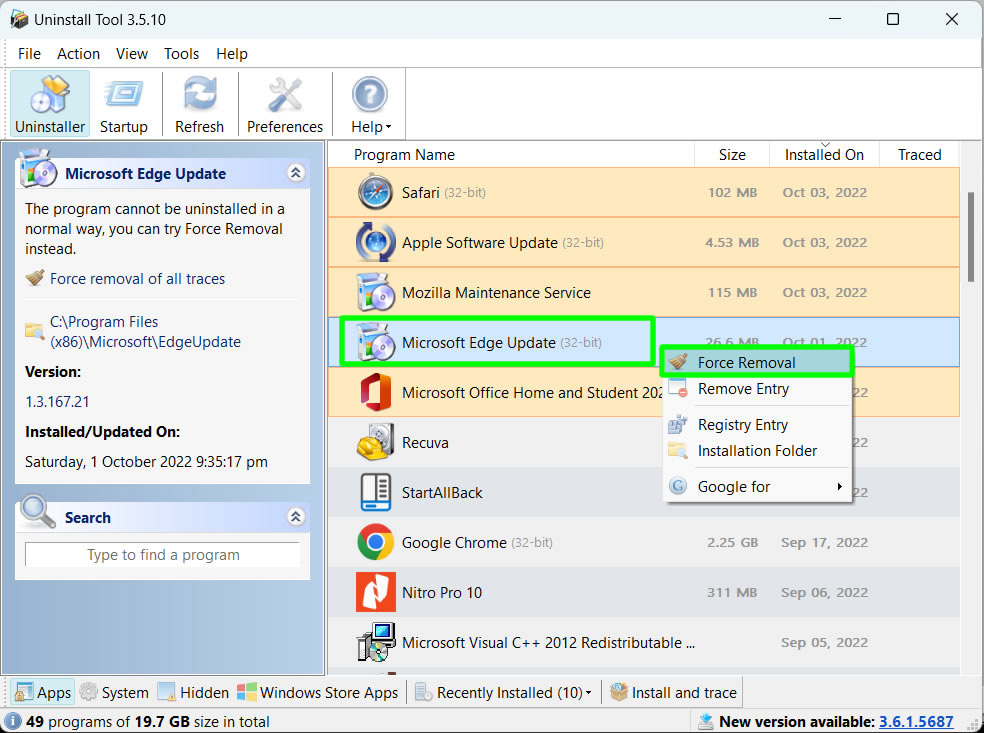The image size is (984, 733).
Task: Open the Uninstaller toolbar section
Action: point(50,104)
